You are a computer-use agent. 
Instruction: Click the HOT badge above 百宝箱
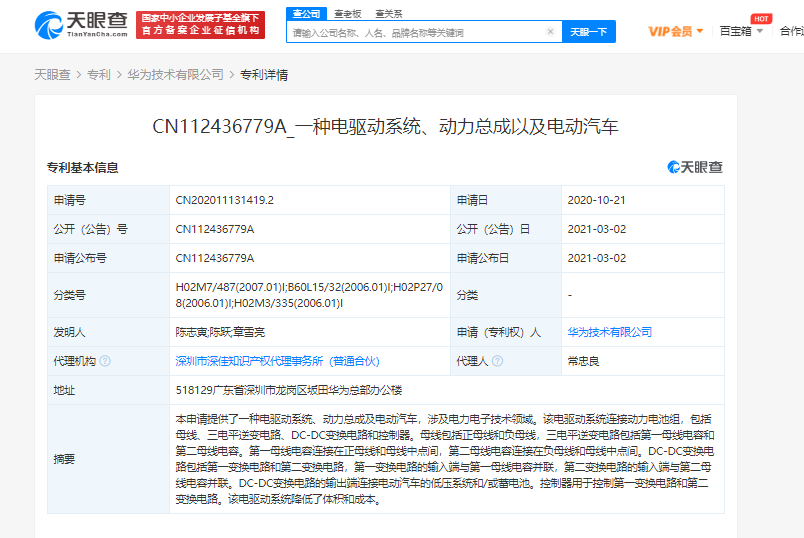pos(761,18)
